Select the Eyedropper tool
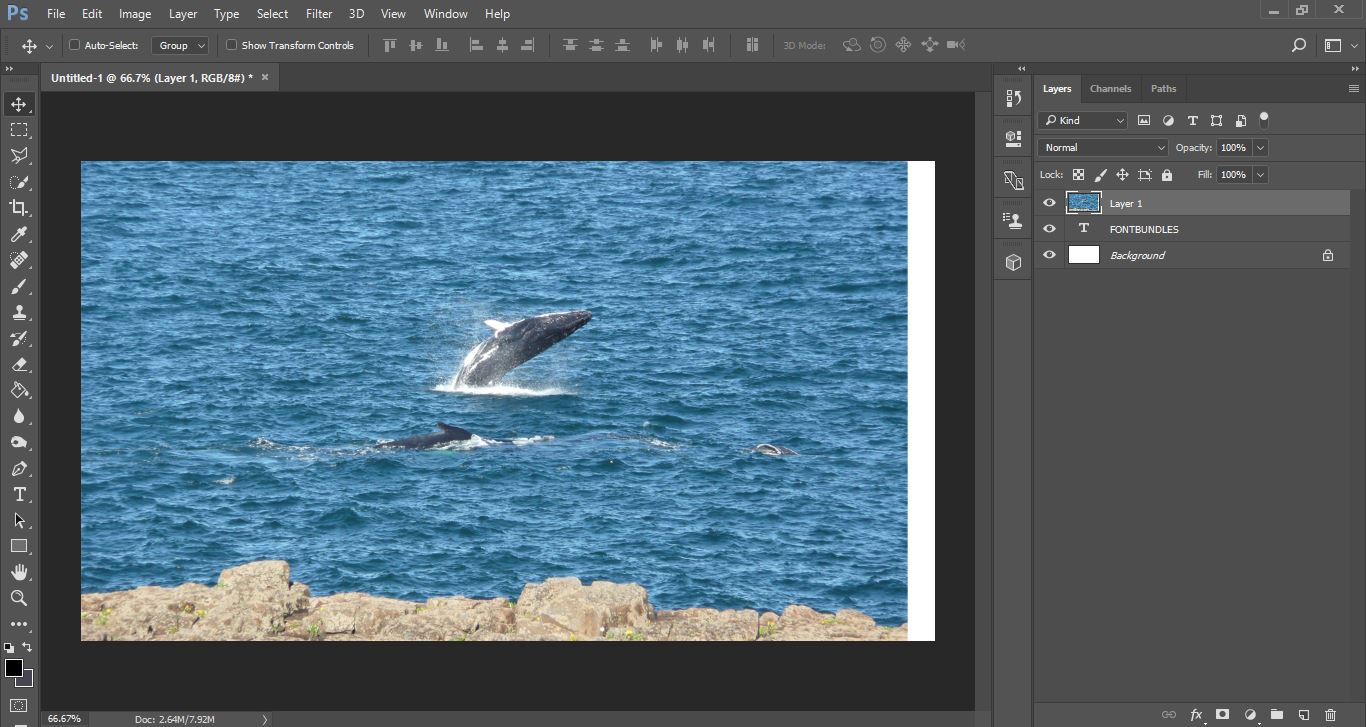Image resolution: width=1366 pixels, height=727 pixels. [x=19, y=234]
